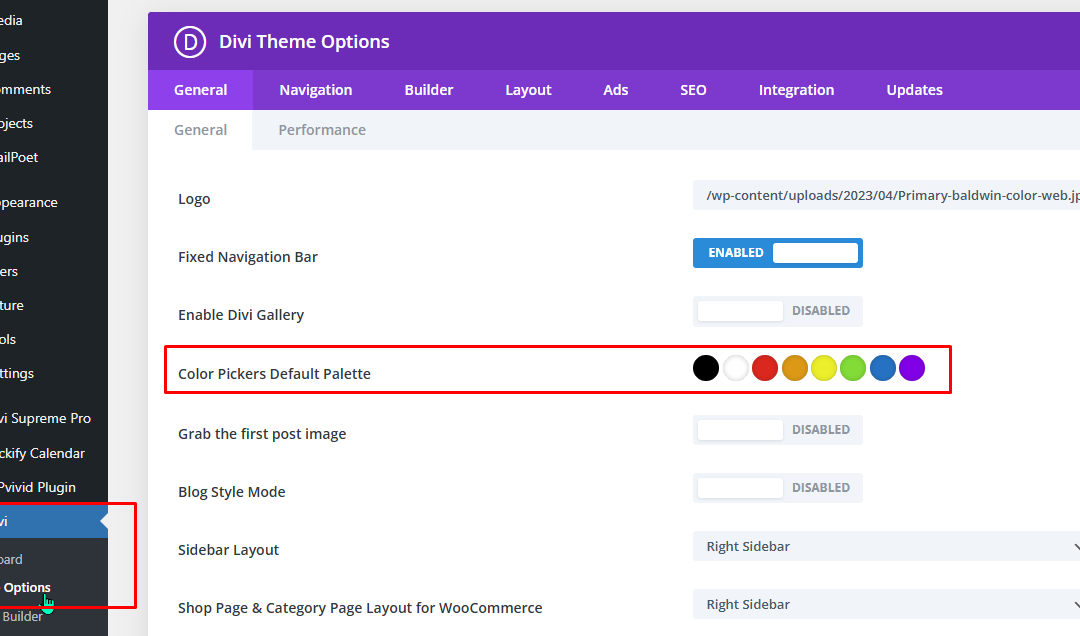
Task: Open the Ads tab
Action: click(x=616, y=90)
